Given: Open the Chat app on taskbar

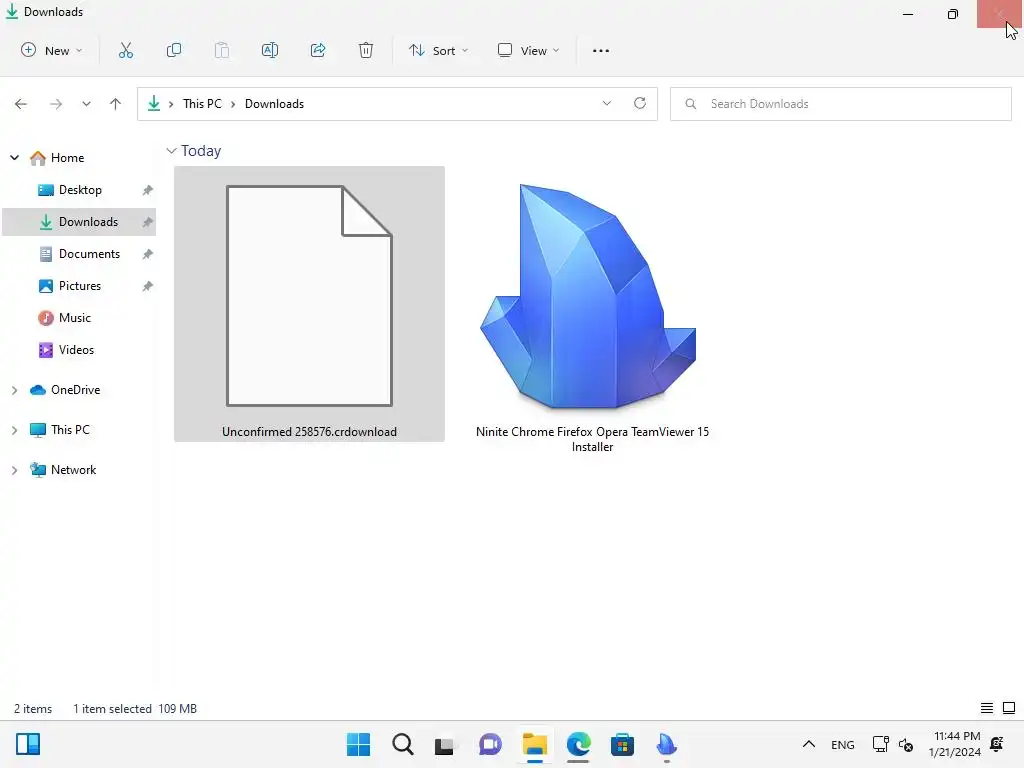Looking at the screenshot, I should click(x=490, y=744).
